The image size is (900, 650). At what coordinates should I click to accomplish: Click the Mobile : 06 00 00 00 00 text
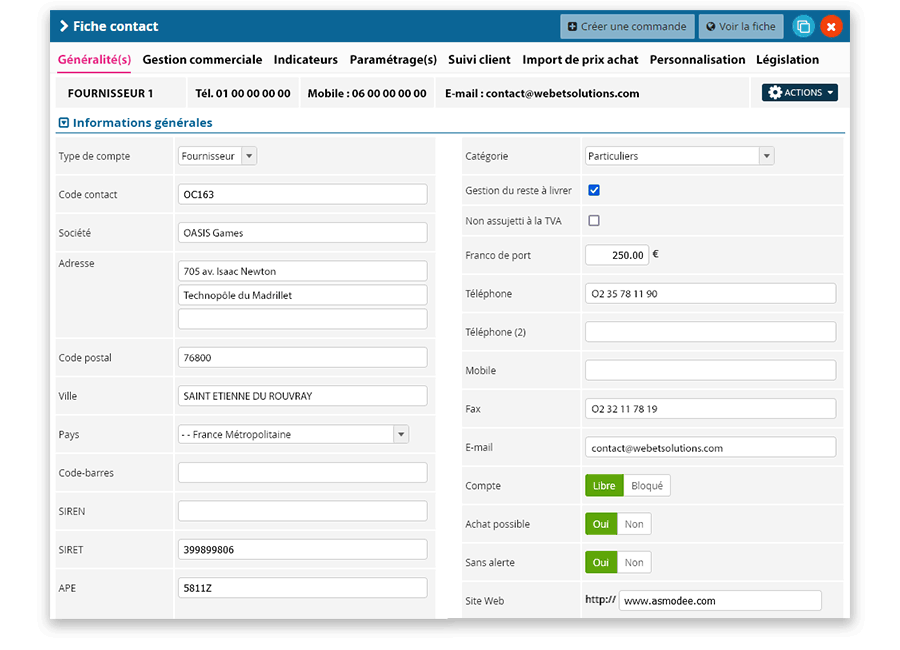click(x=367, y=93)
